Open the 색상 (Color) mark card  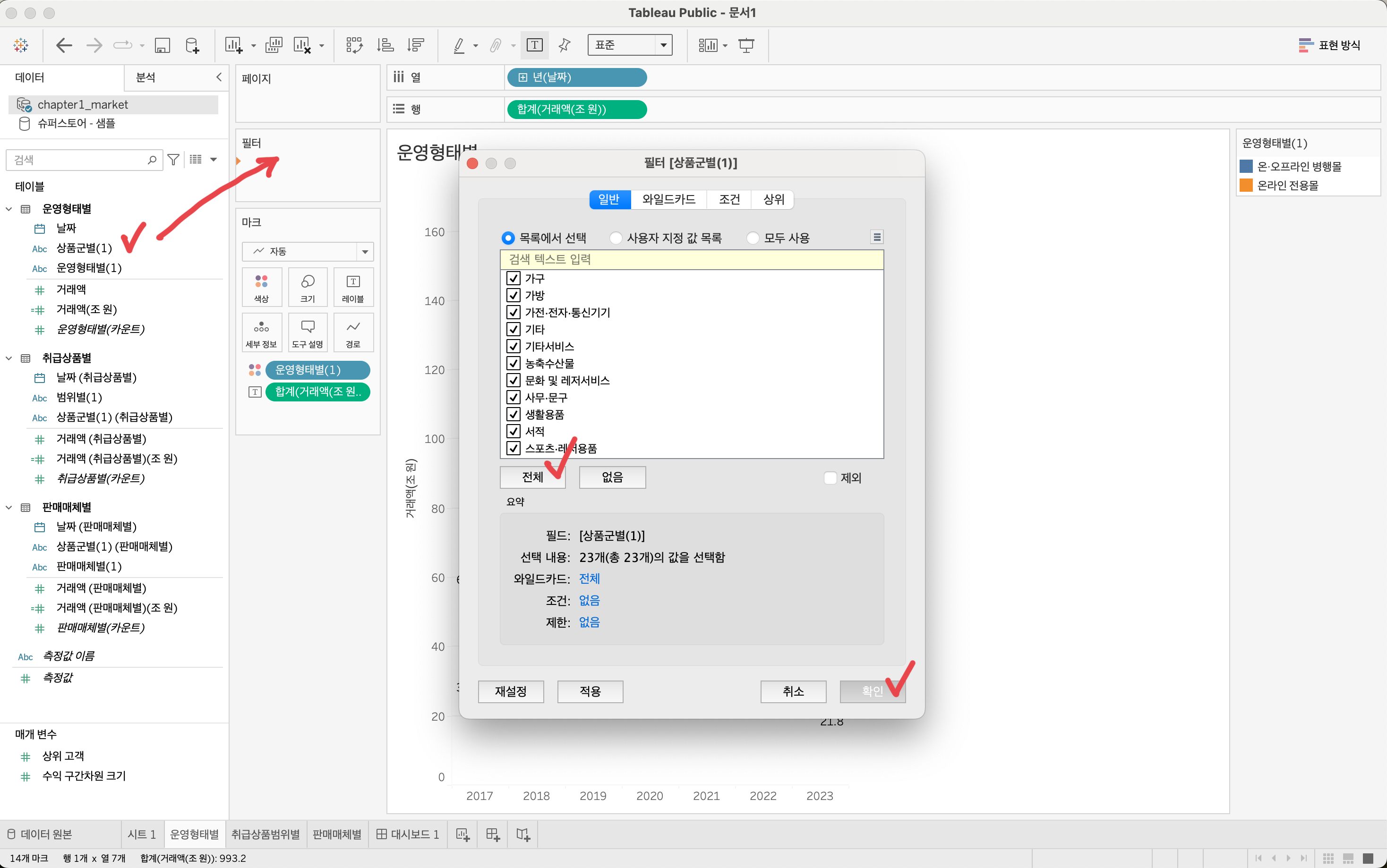[262, 287]
